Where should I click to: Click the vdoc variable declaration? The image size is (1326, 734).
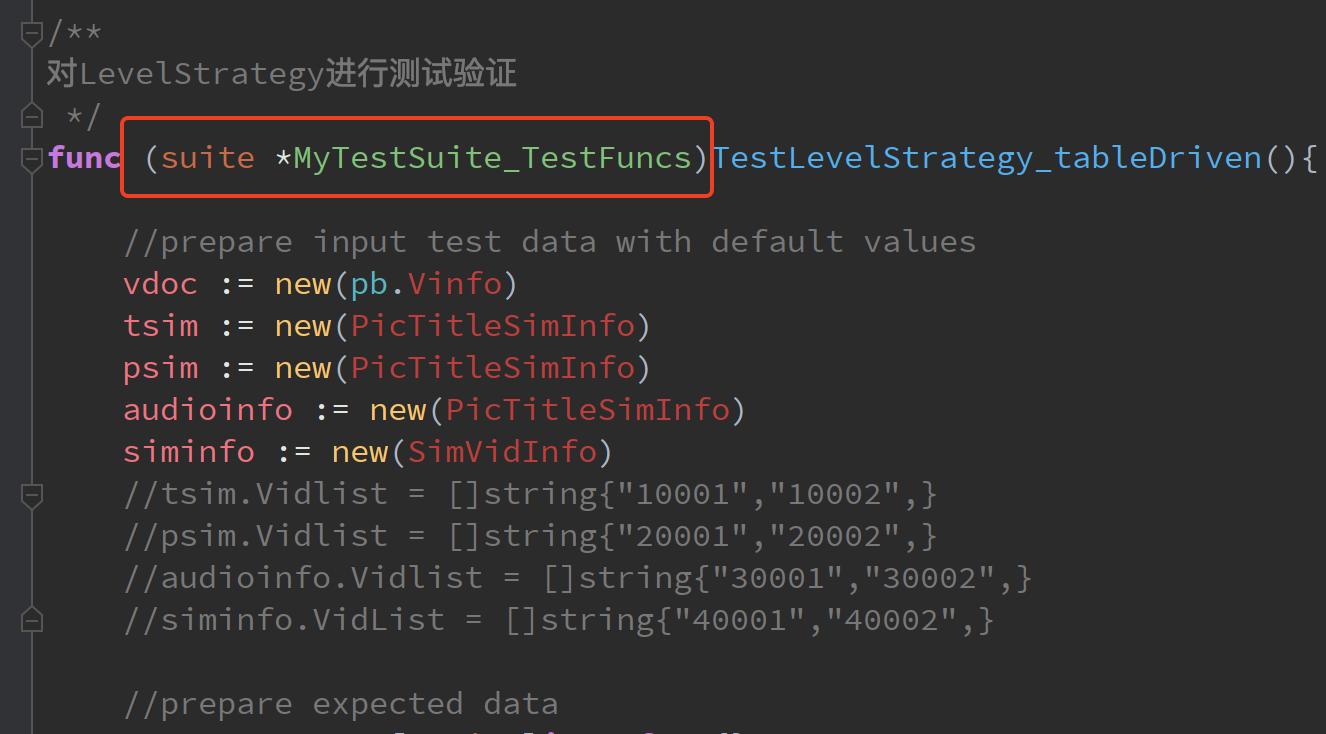(x=160, y=284)
